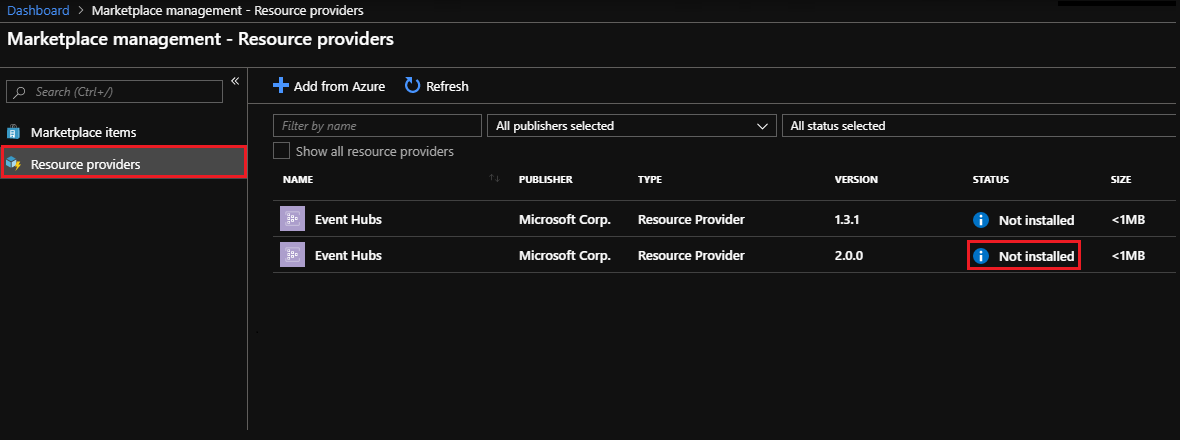Viewport: 1180px width, 440px height.
Task: Open Marketplace items in the sidebar
Action: (x=84, y=132)
